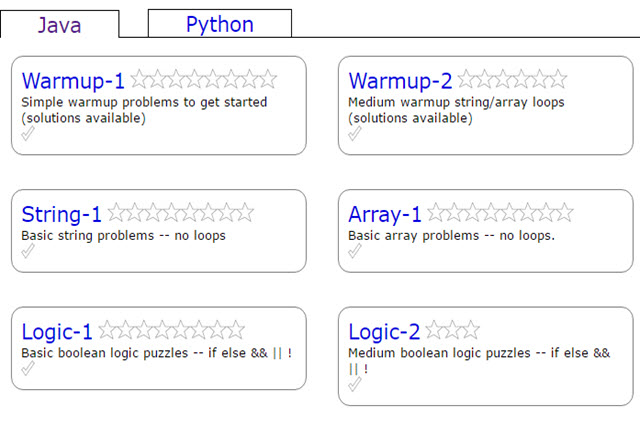Click the checkmark in Logic-2 box

click(x=355, y=384)
